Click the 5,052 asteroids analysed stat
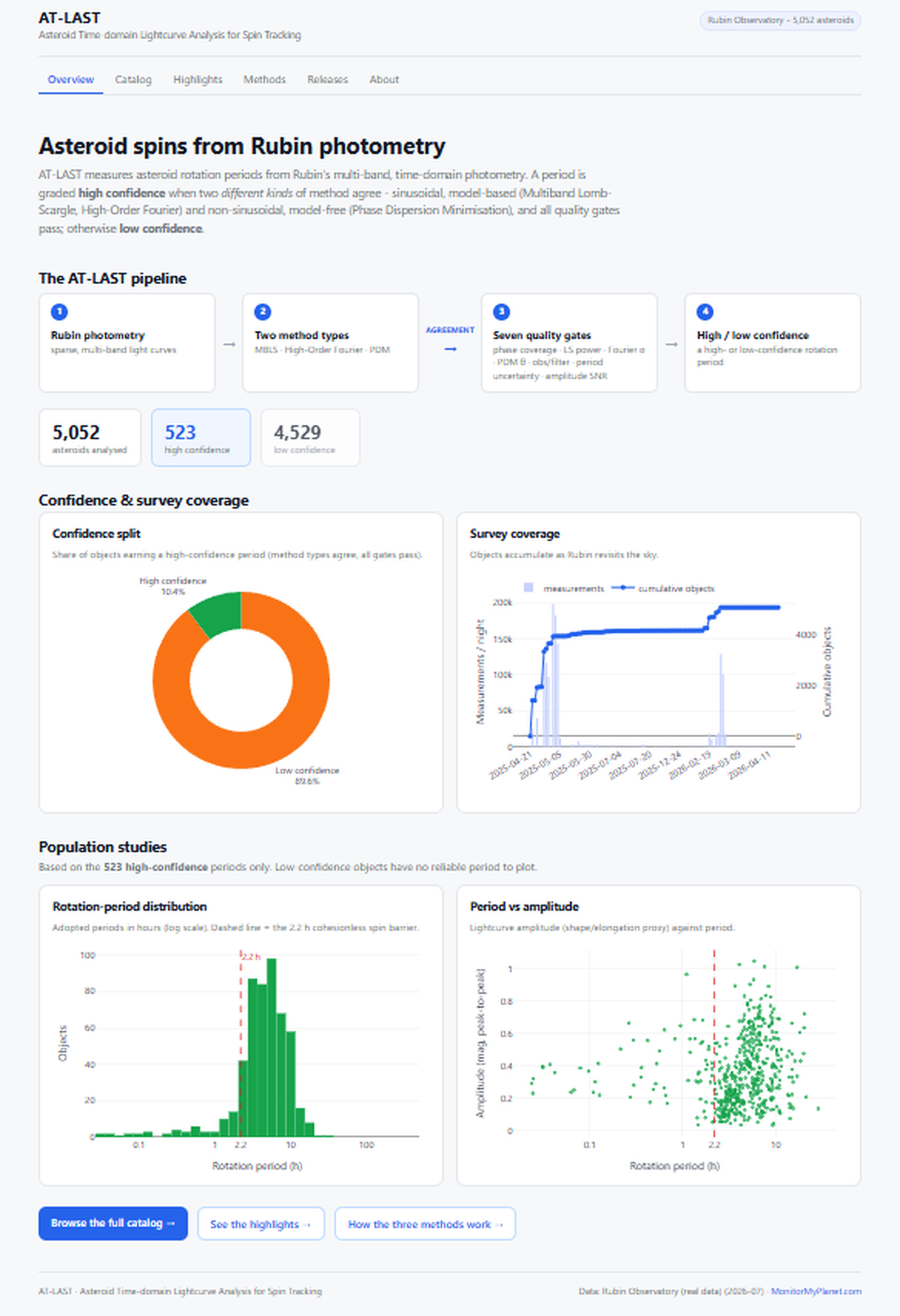The height and width of the screenshot is (1316, 900). click(x=90, y=438)
